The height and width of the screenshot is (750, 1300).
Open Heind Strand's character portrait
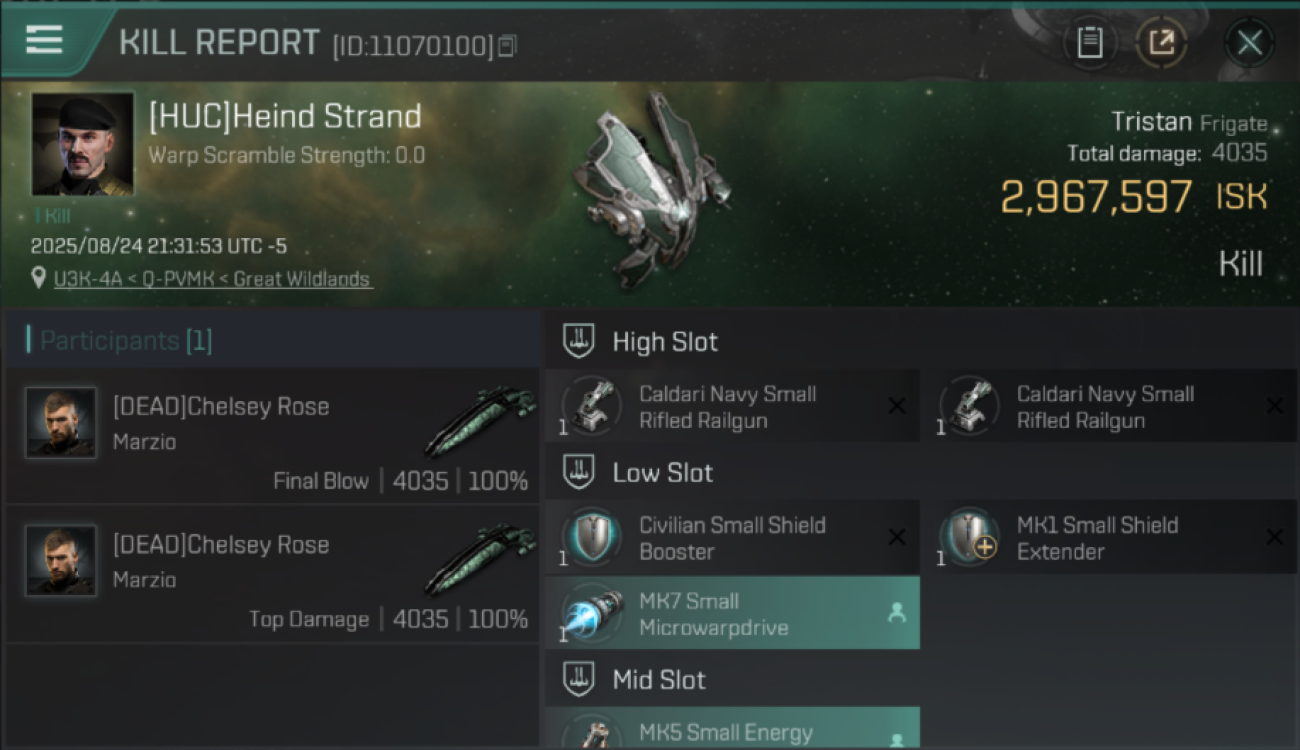point(82,144)
